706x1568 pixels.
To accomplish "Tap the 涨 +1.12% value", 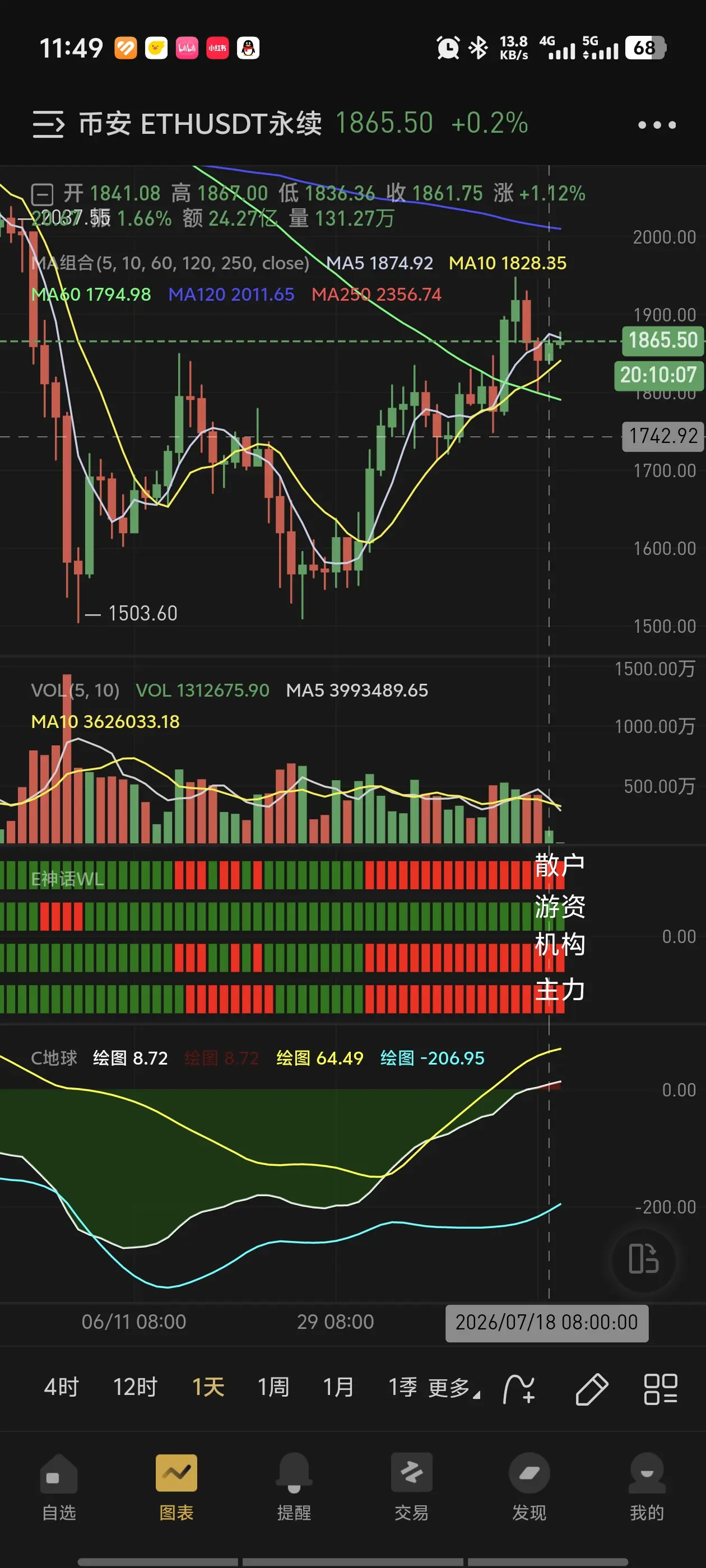I will coord(539,194).
